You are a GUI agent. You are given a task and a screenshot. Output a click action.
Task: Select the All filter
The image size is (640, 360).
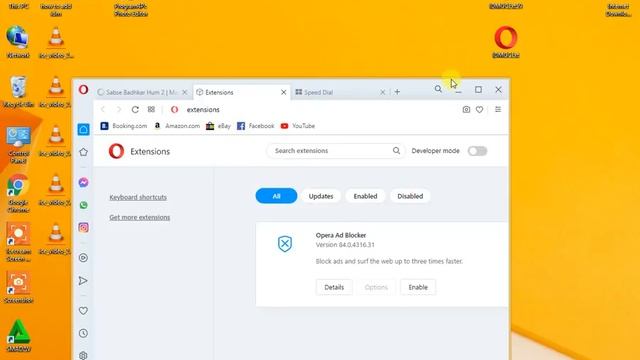point(276,196)
